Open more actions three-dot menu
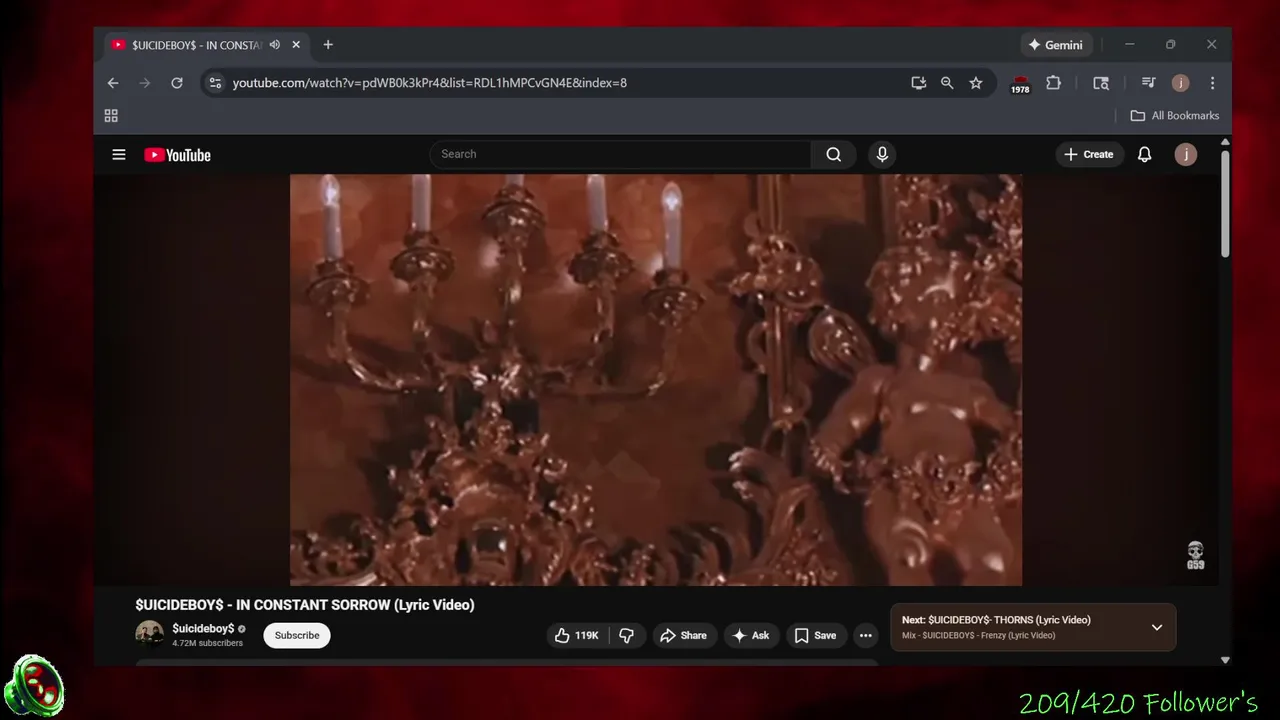Screen dimensions: 1280x720 pyautogui.click(x=866, y=635)
